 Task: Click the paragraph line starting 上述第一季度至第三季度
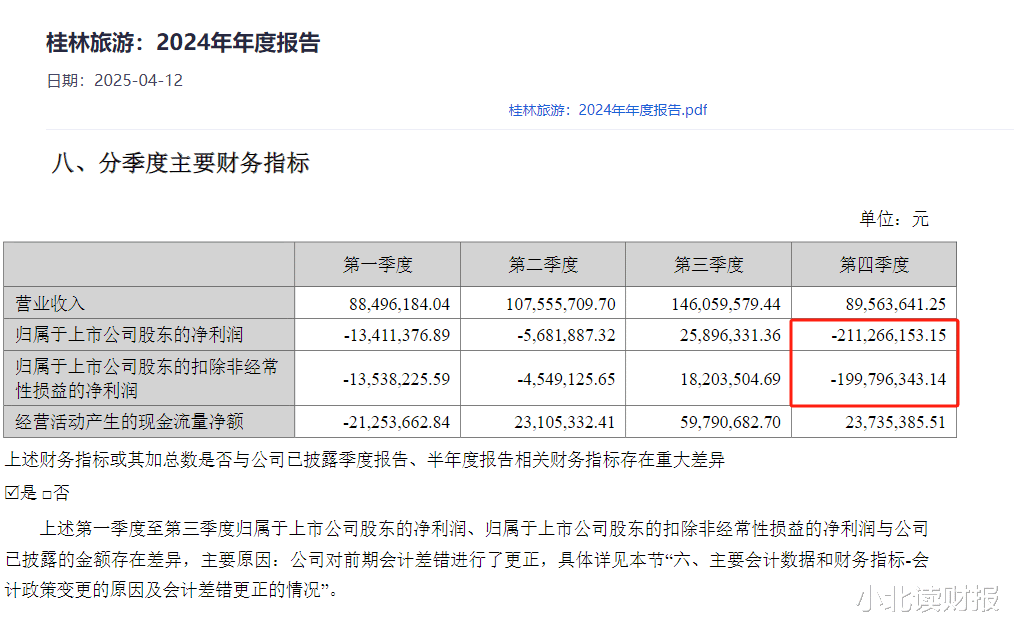coord(484,529)
